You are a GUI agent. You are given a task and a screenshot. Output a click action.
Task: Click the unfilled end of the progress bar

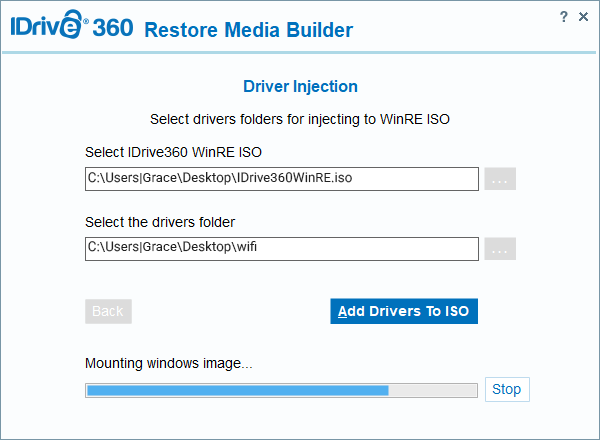(x=433, y=390)
